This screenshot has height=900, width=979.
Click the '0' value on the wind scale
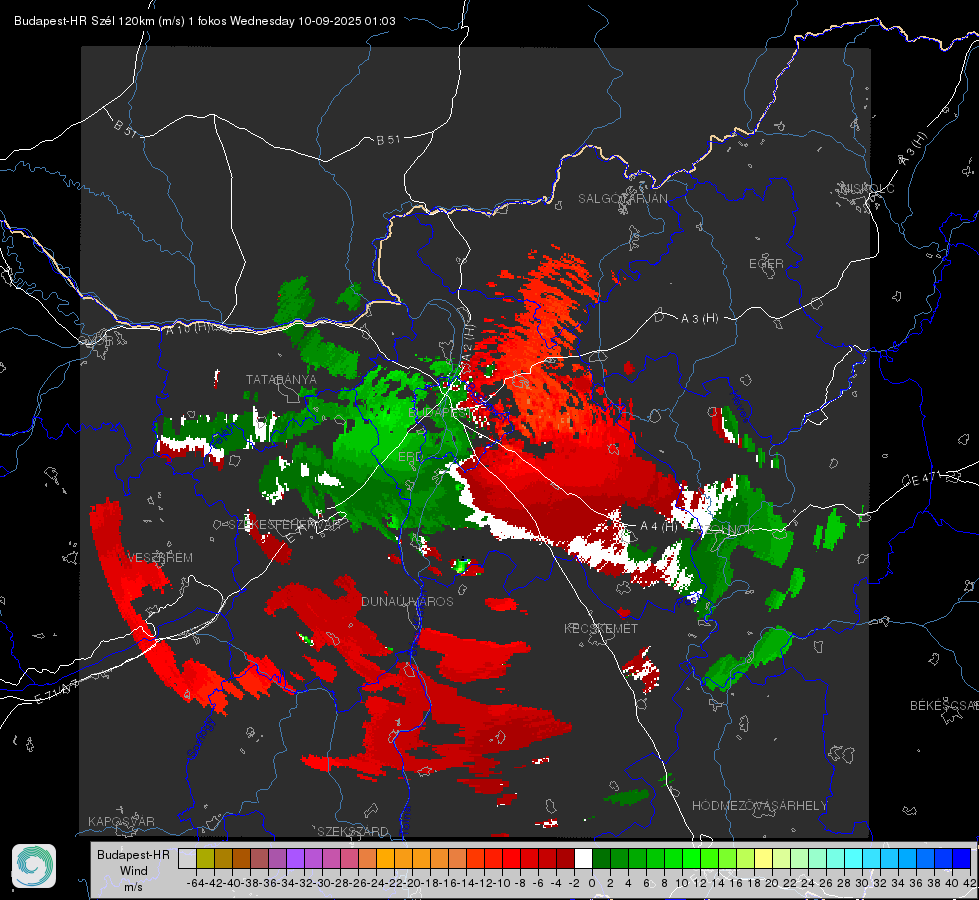tap(592, 883)
